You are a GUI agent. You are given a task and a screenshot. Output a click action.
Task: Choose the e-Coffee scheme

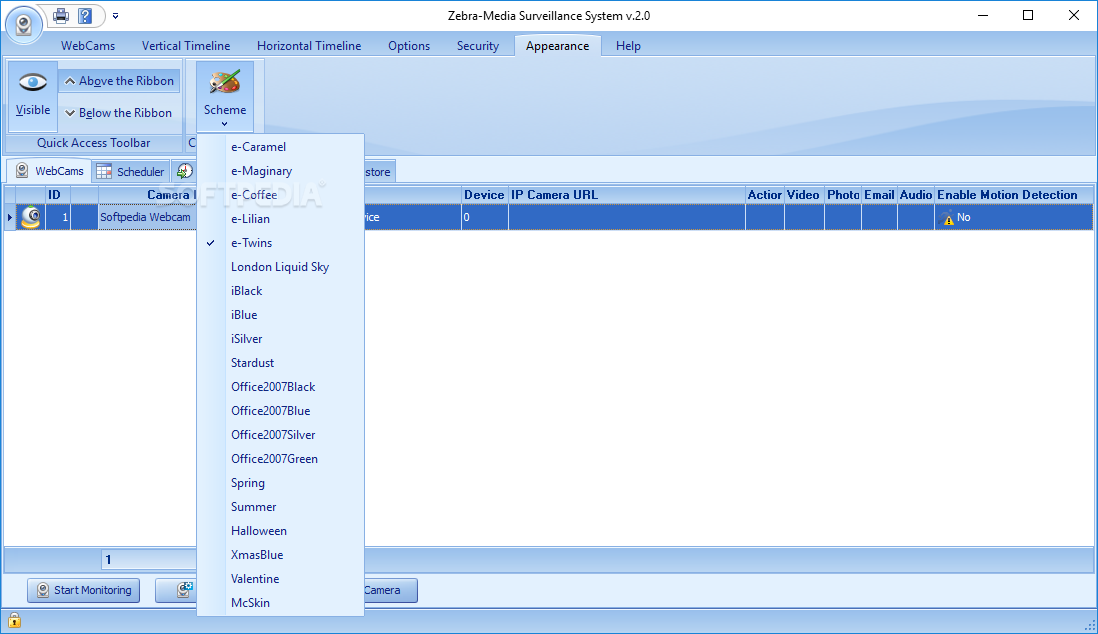tap(281, 195)
